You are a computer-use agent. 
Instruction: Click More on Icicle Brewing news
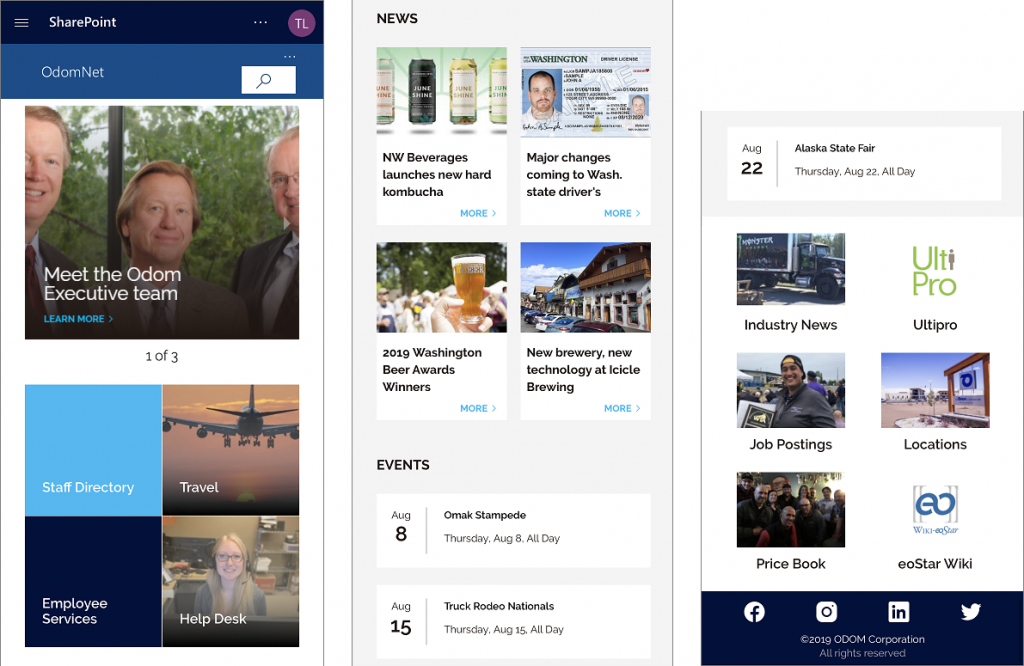point(622,409)
